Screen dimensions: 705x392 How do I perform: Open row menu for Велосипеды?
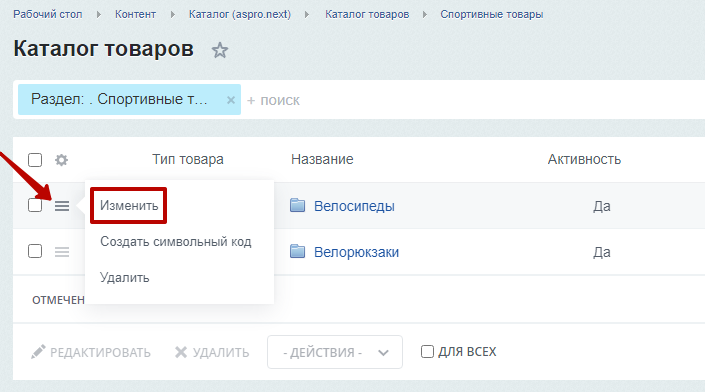[x=62, y=206]
